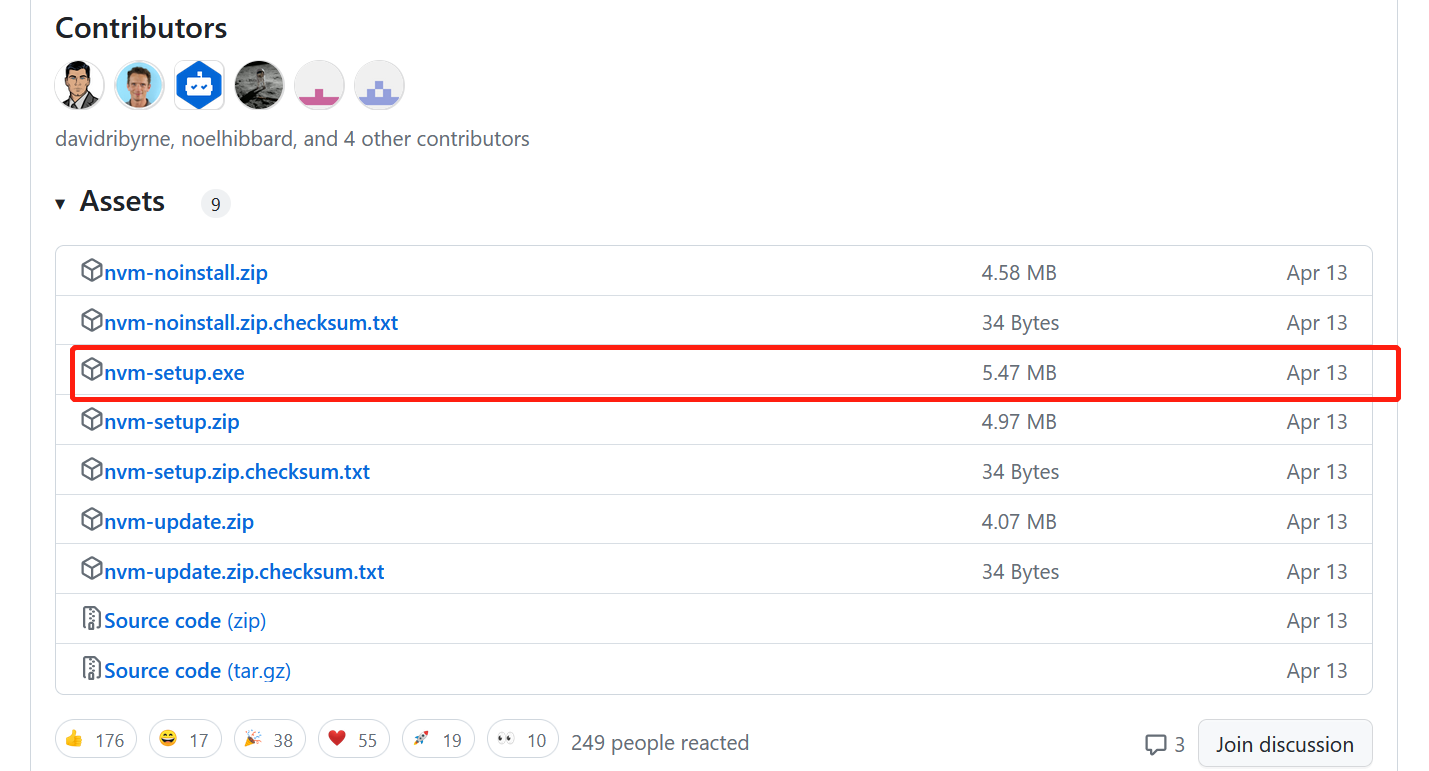Click the Join discussion button

[x=1285, y=744]
